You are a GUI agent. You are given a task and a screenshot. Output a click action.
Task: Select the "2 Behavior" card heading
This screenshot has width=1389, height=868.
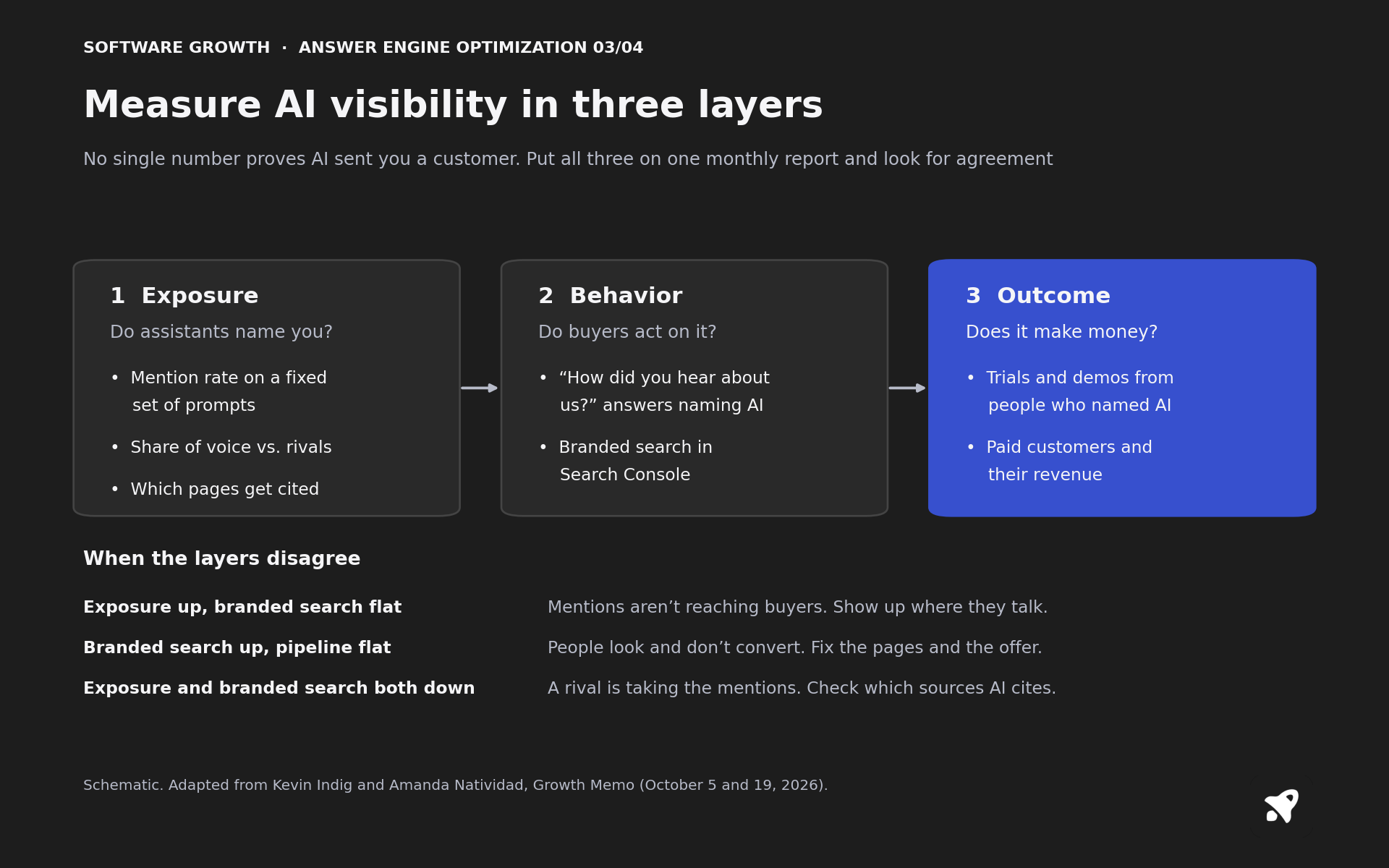pos(610,296)
